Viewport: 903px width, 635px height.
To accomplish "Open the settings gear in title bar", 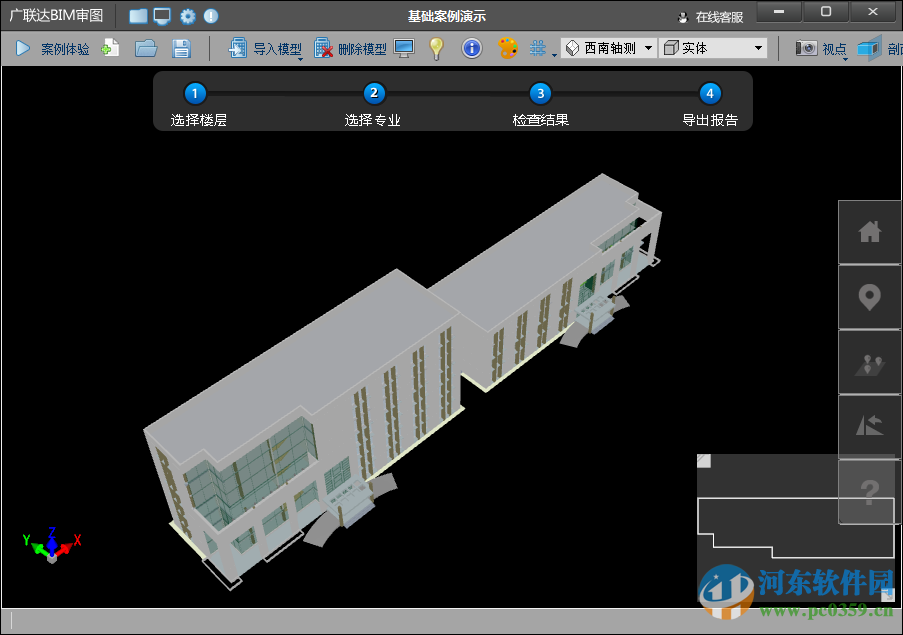I will 187,15.
